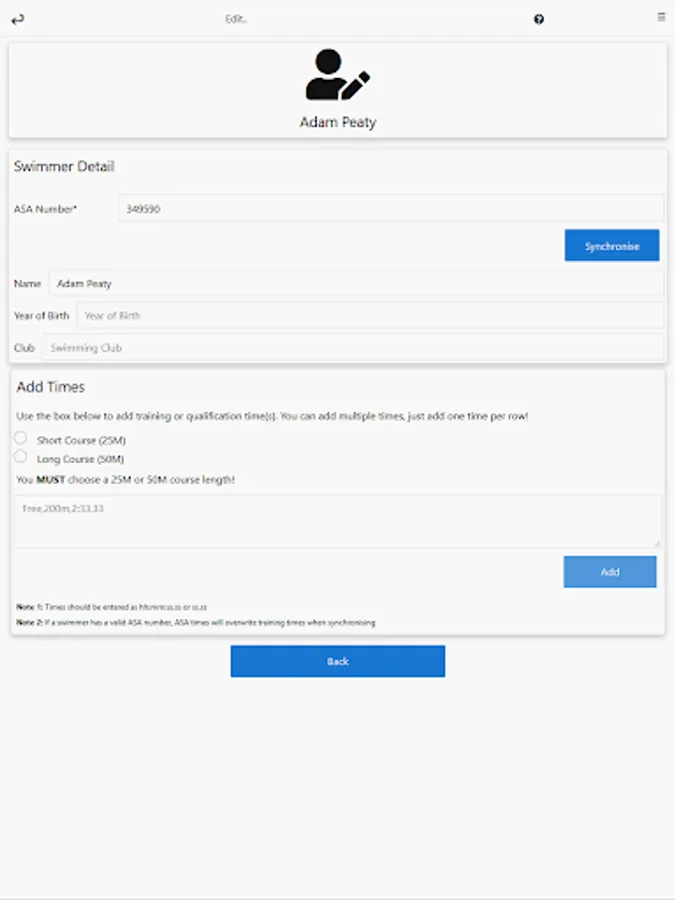Screen dimensions: 675x900
Task: Click the Adam Peaty name heading
Action: (x=338, y=122)
